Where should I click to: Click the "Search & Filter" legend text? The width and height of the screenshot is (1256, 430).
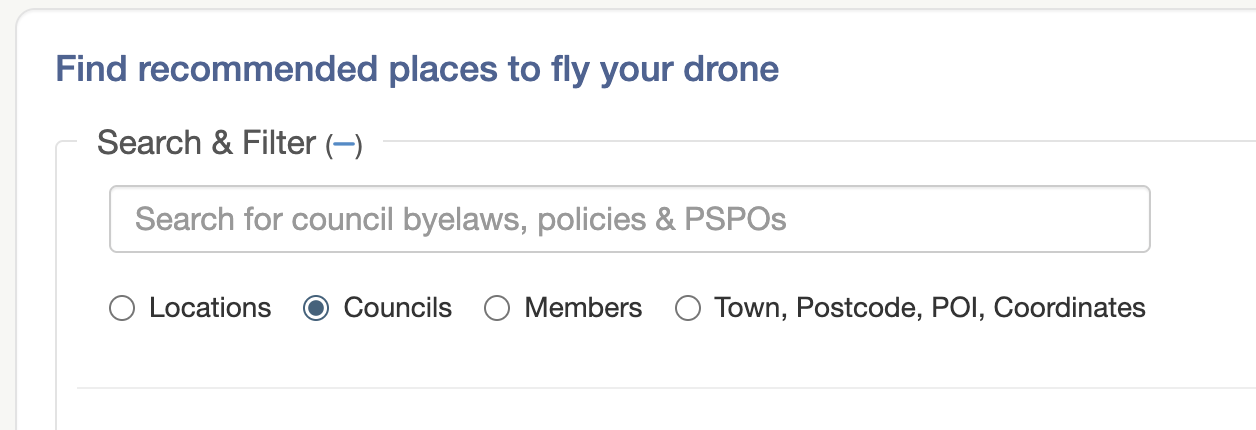click(x=206, y=144)
